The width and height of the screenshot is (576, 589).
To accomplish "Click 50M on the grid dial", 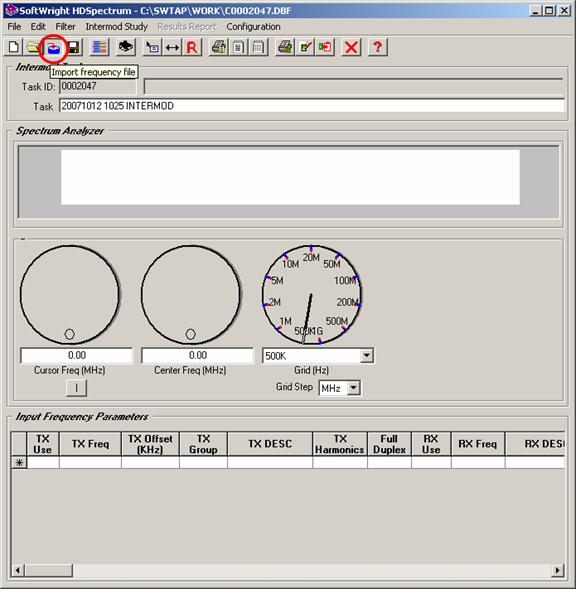I will pos(332,264).
